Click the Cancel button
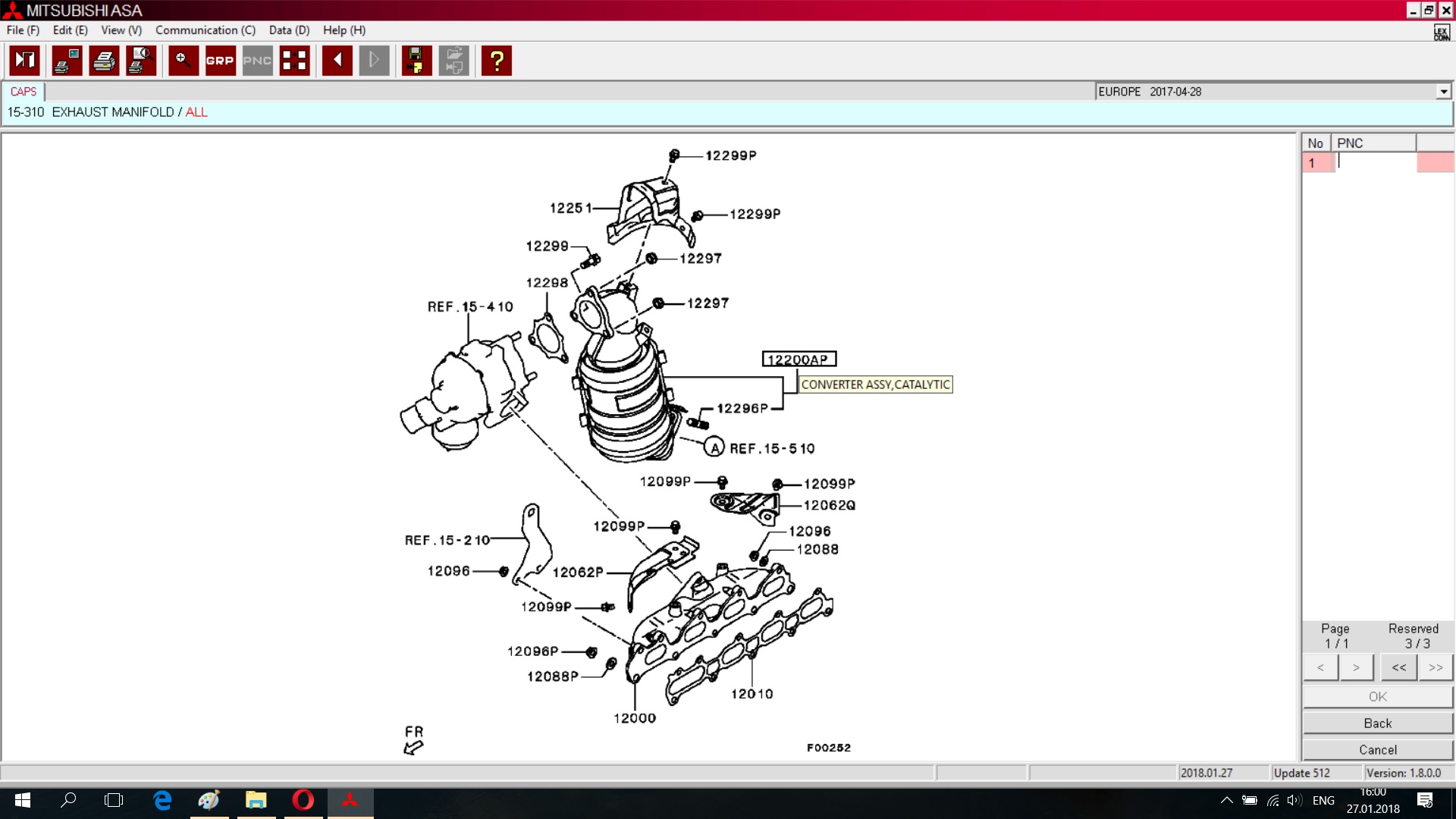 (x=1377, y=750)
